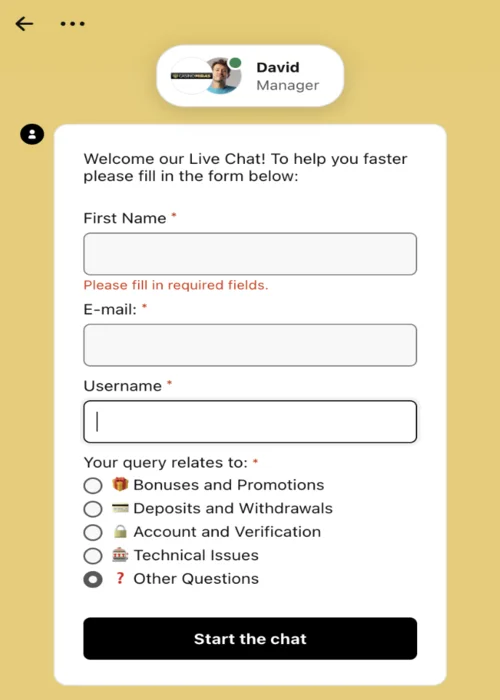The width and height of the screenshot is (500, 700).
Task: Select the Bonuses and Promotions radio button
Action: click(x=93, y=485)
